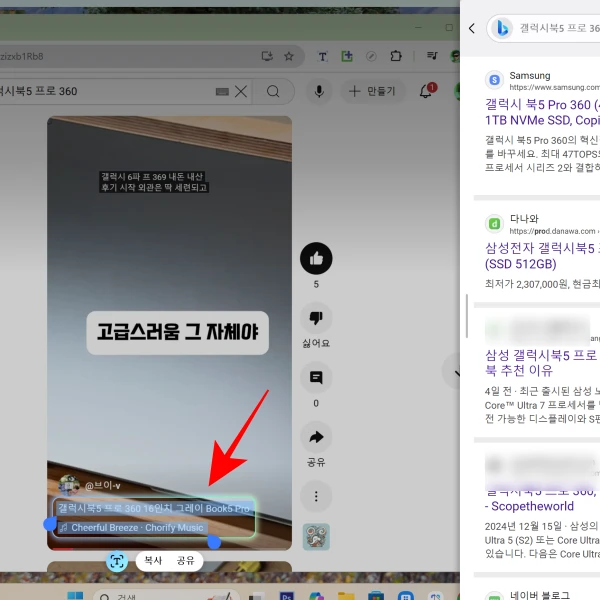Open the 갤럭시 북5 Pro 360 Samsung result
This screenshot has height=600, width=600.
(542, 112)
